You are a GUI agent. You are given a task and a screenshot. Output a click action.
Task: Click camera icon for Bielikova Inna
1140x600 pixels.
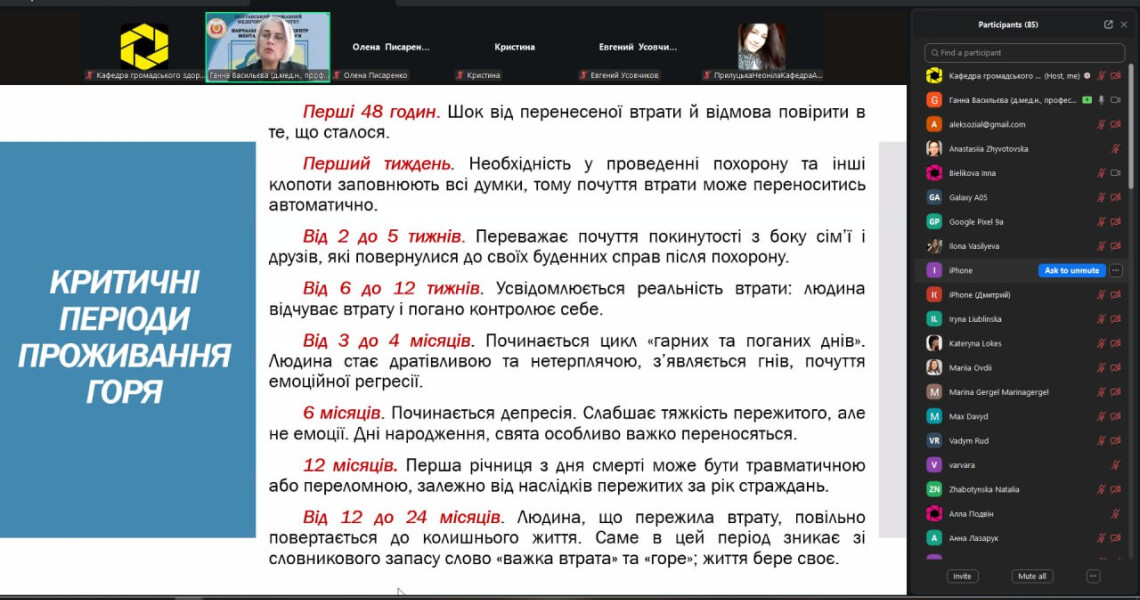tap(1115, 173)
